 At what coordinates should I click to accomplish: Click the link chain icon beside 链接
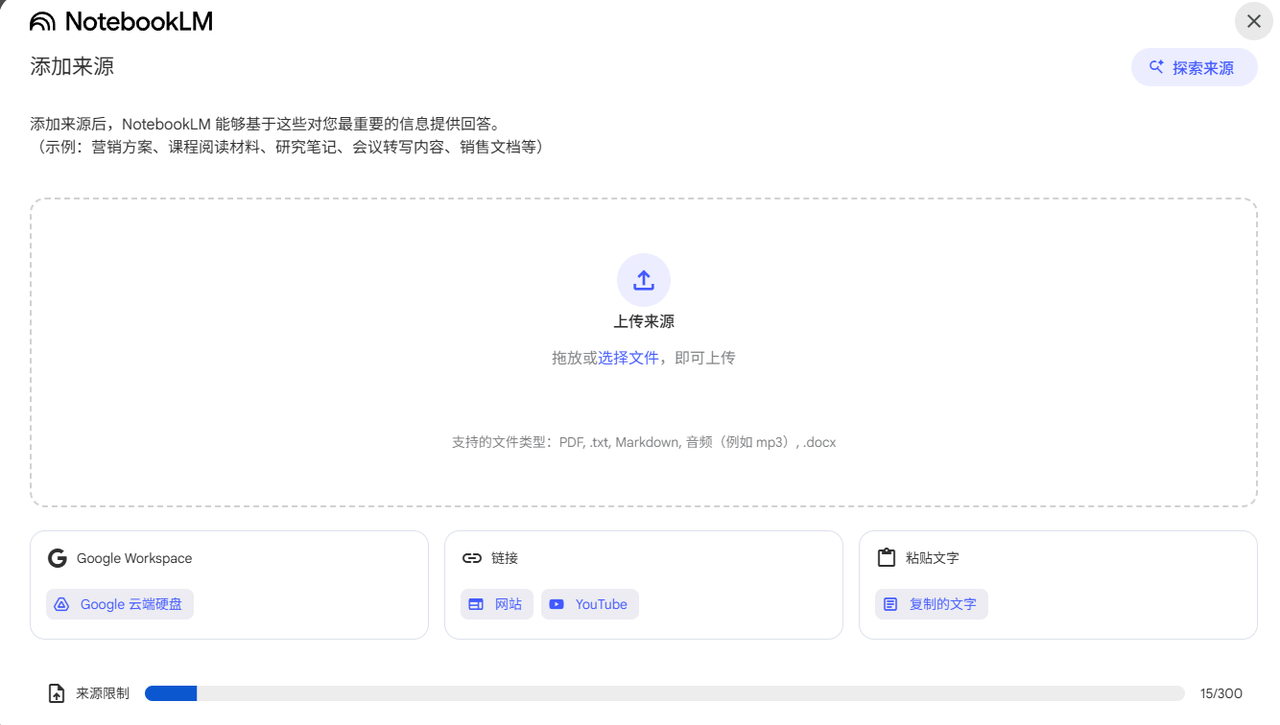click(472, 558)
